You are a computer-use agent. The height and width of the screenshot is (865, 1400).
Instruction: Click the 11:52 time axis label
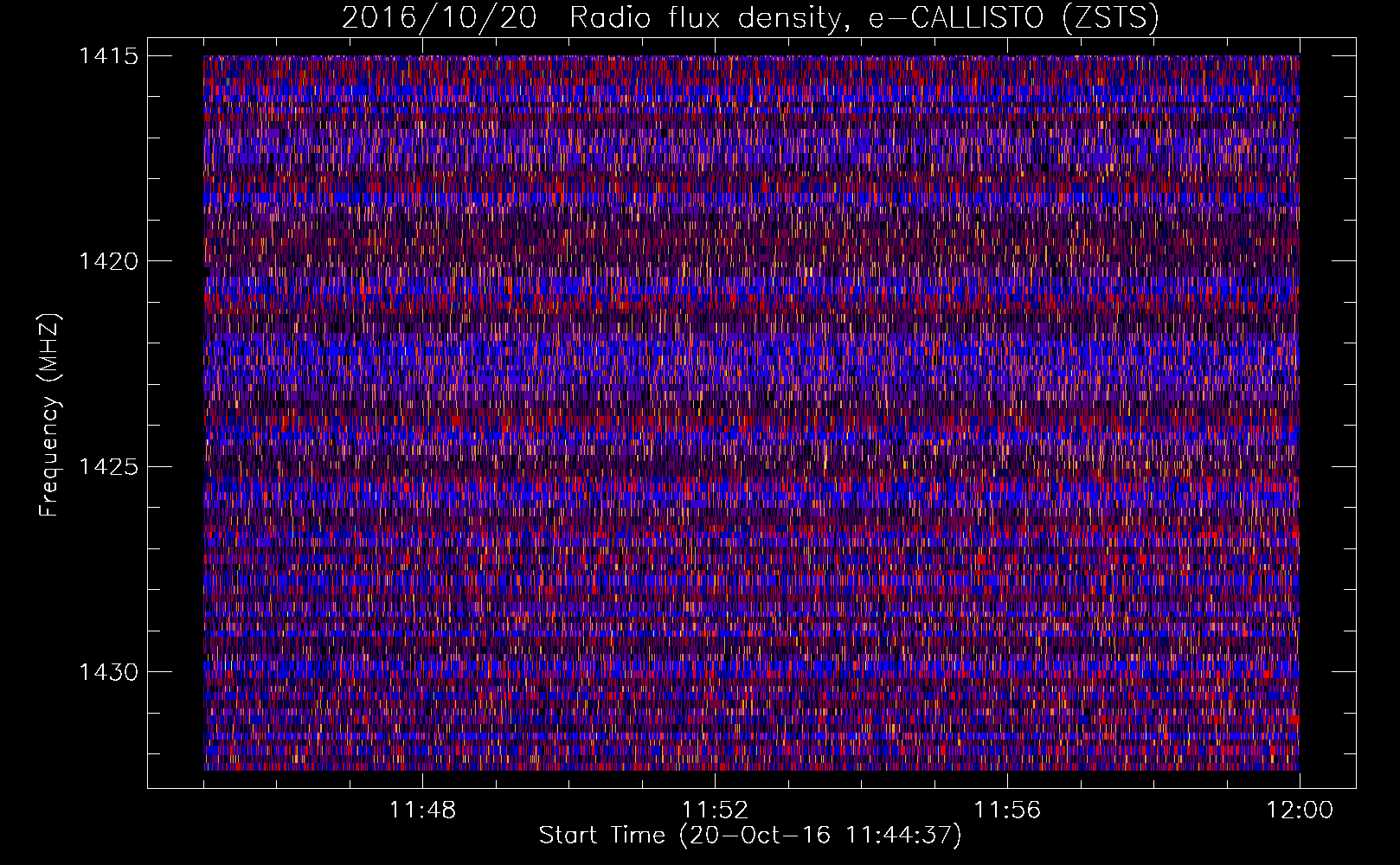point(715,811)
